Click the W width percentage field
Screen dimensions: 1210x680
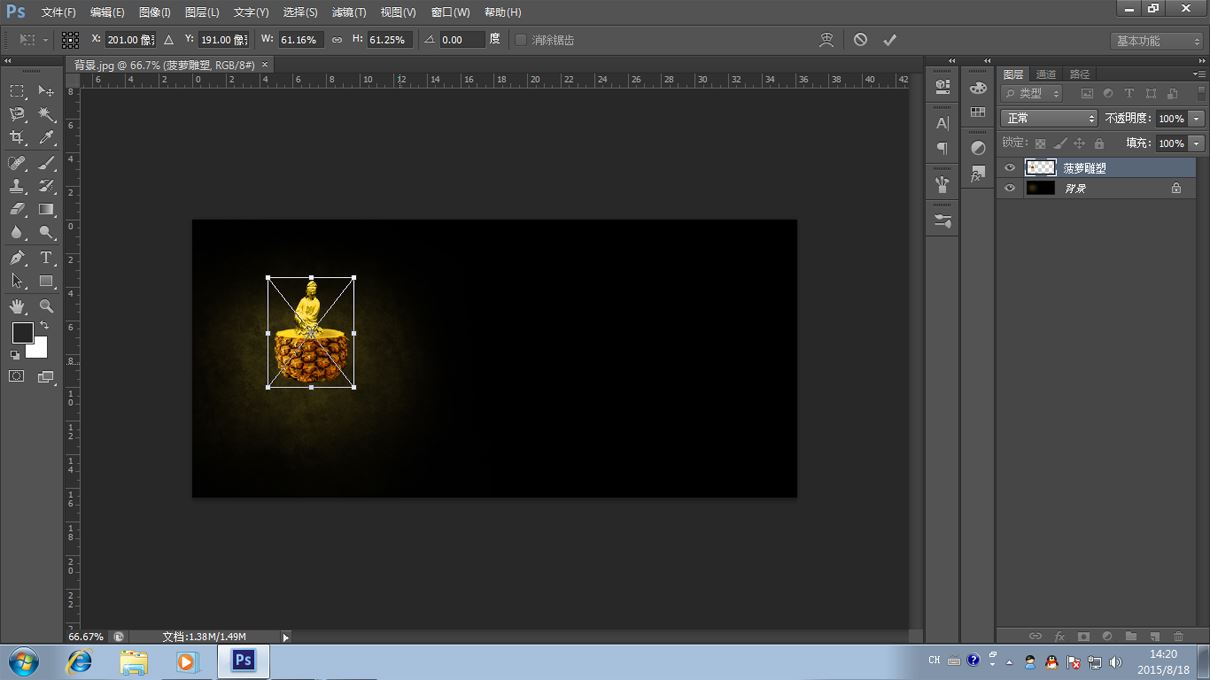[x=300, y=40]
